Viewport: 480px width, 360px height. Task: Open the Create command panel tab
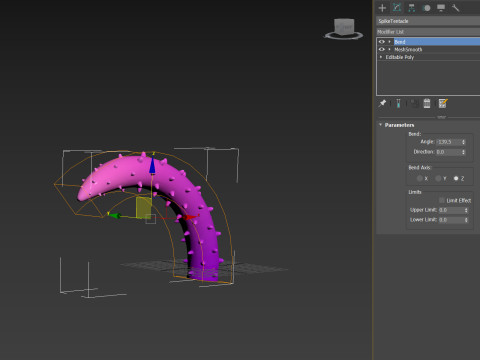coord(382,8)
